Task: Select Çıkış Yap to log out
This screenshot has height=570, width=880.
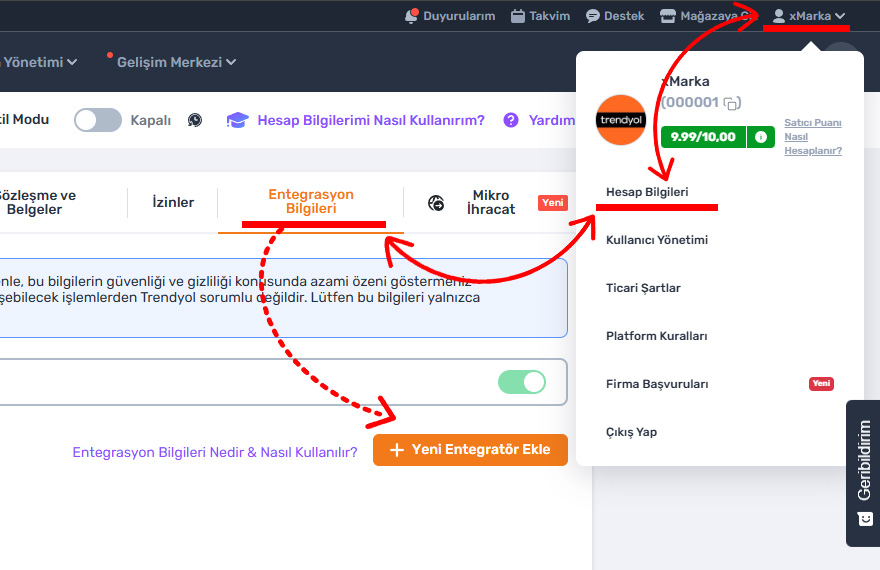Action: (631, 433)
